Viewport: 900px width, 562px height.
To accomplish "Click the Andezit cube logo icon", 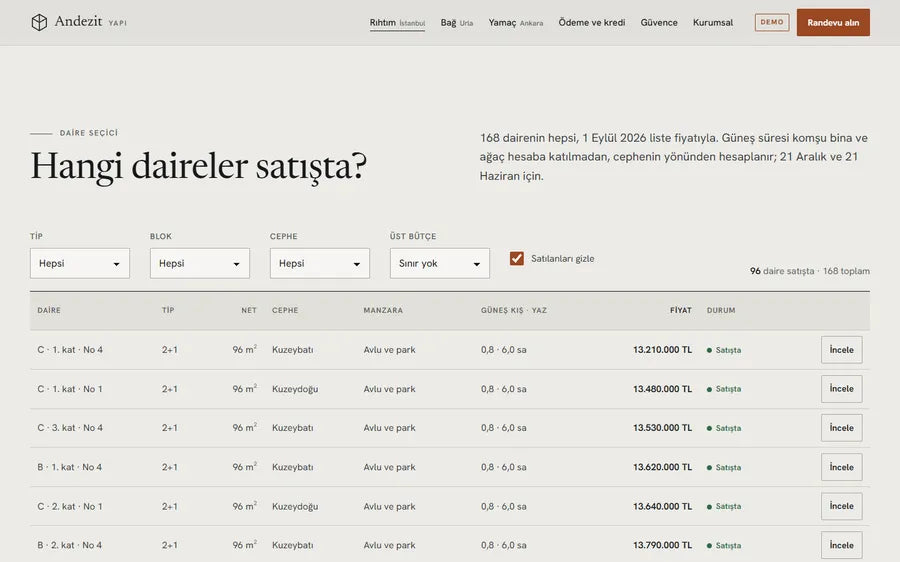I will point(39,22).
